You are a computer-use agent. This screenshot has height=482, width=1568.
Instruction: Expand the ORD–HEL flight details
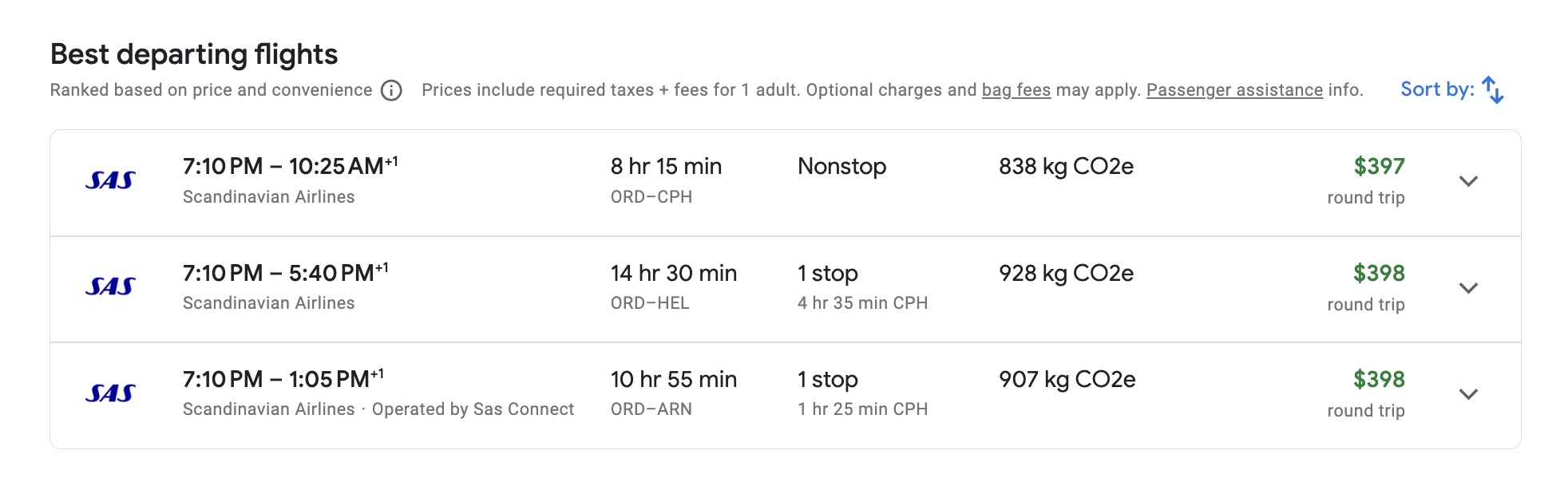pyautogui.click(x=1468, y=288)
